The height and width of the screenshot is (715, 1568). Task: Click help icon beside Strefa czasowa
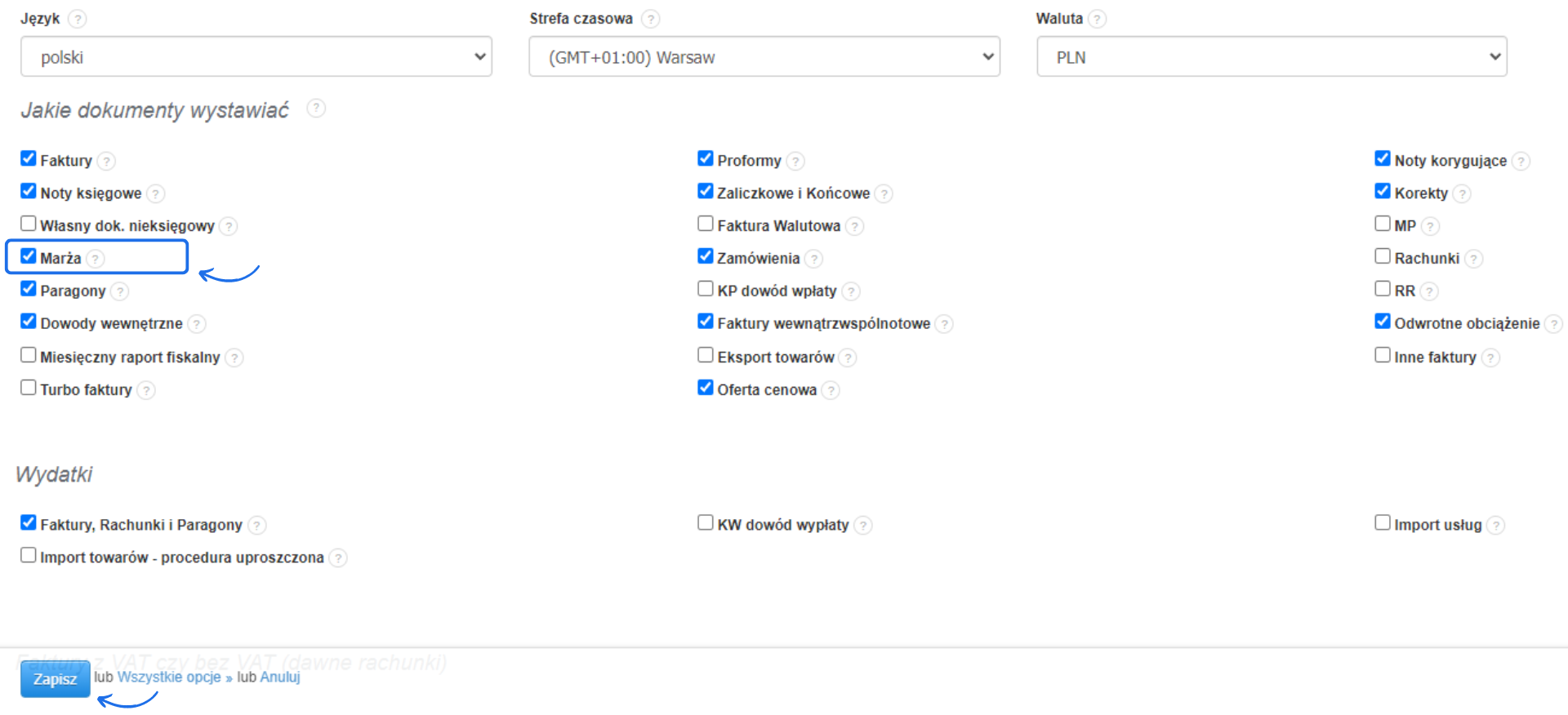pos(650,19)
